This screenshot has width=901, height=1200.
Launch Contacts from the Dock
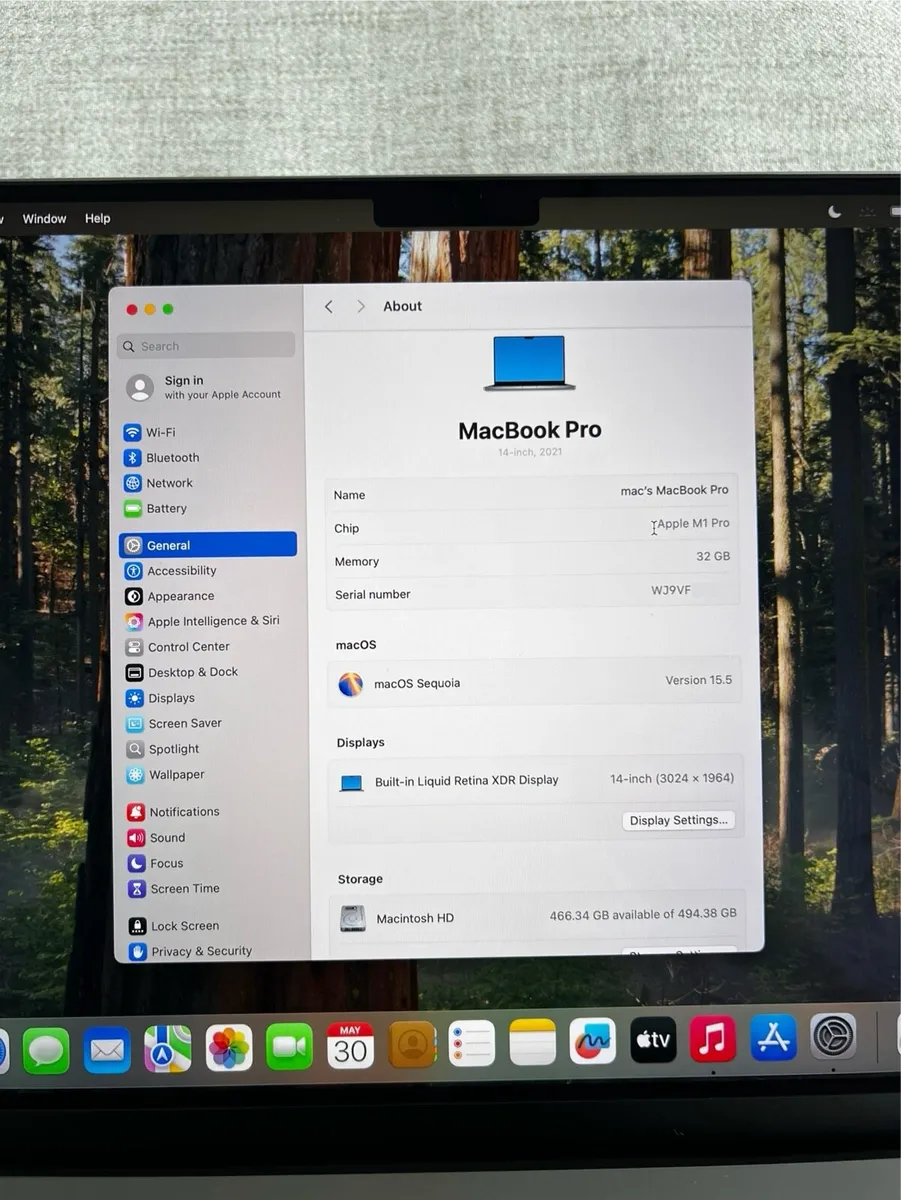coord(412,1044)
